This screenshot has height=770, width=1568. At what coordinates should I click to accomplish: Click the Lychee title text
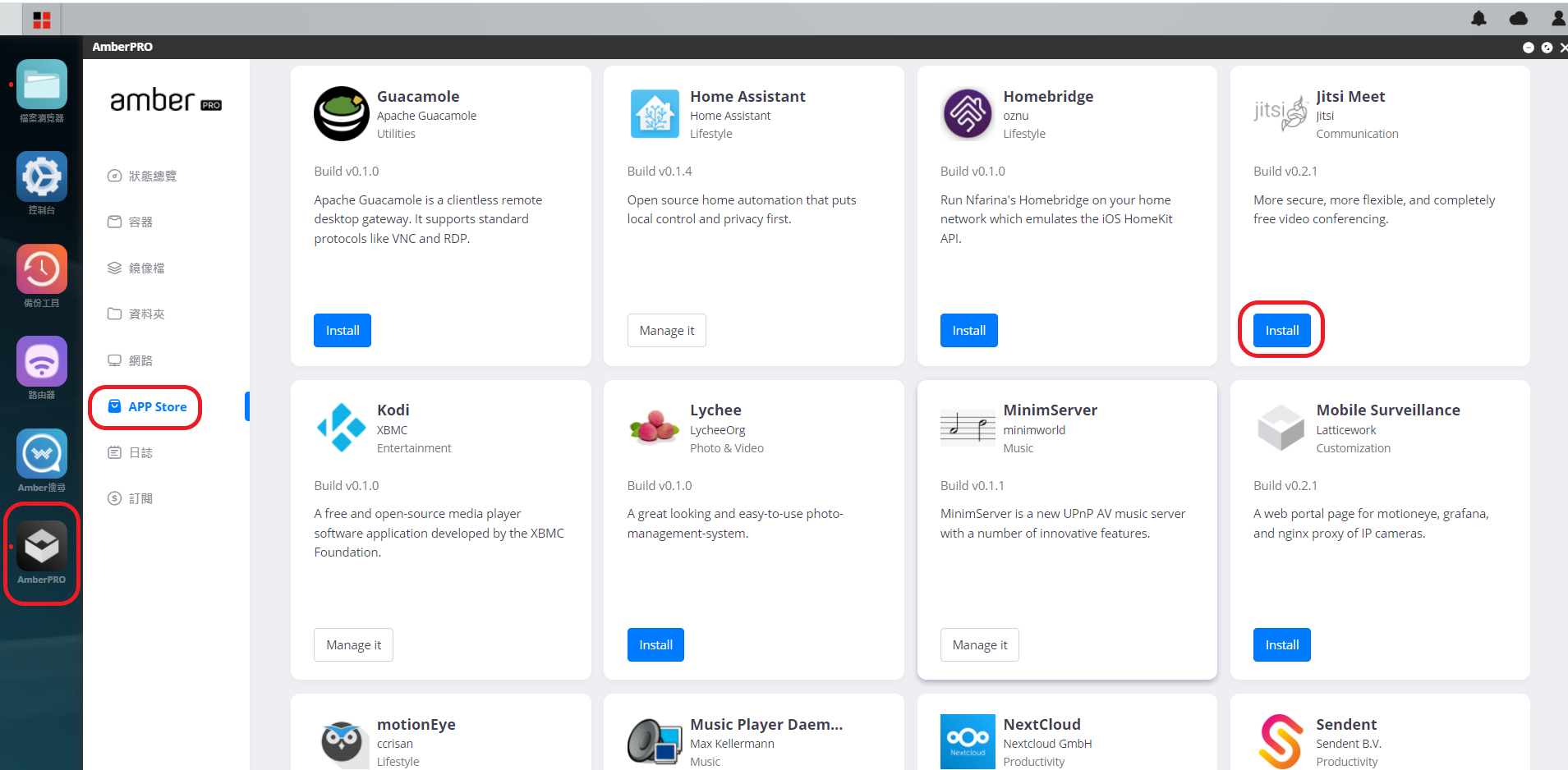[715, 410]
